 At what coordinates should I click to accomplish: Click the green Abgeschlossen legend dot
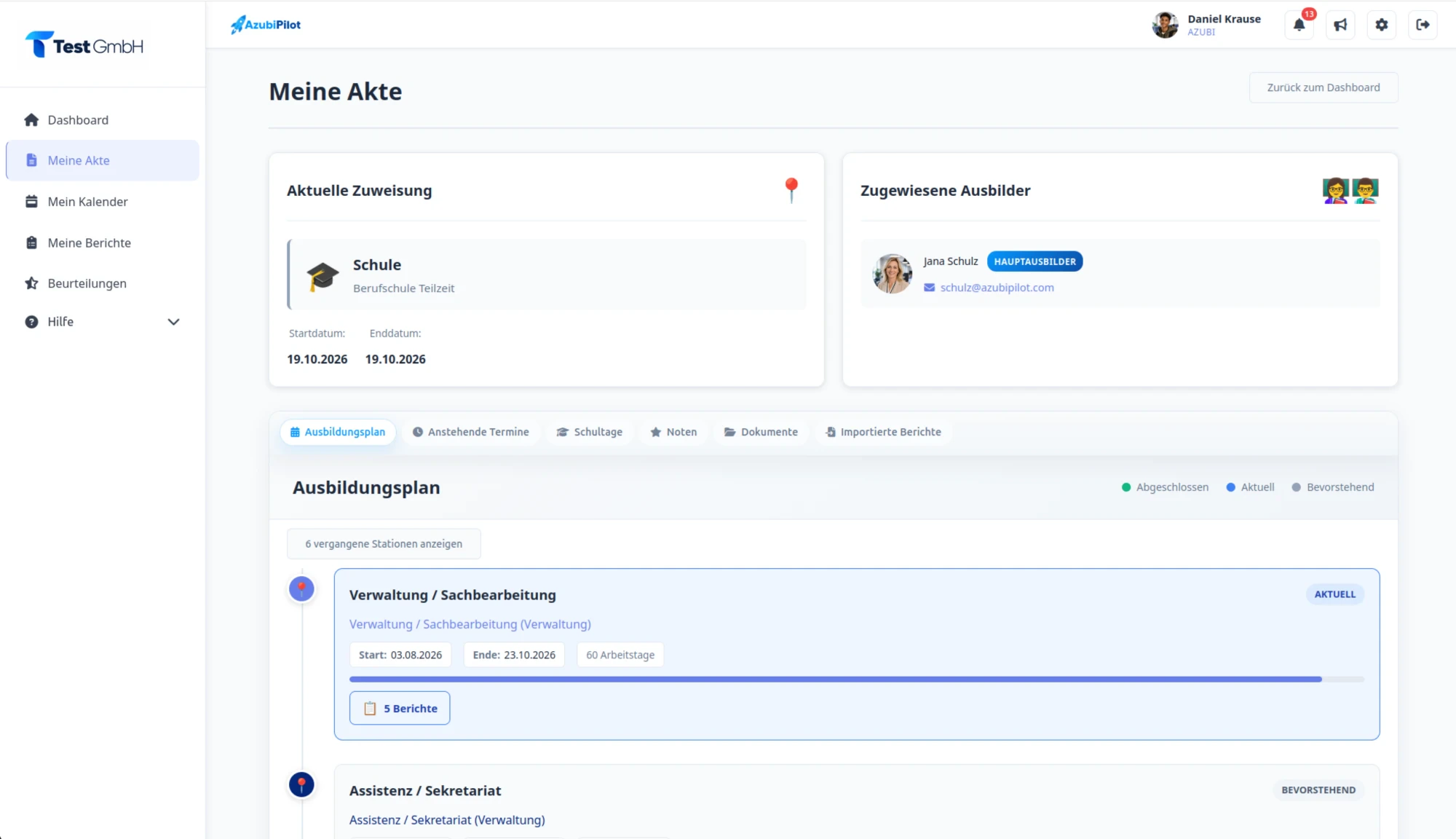[1126, 487]
